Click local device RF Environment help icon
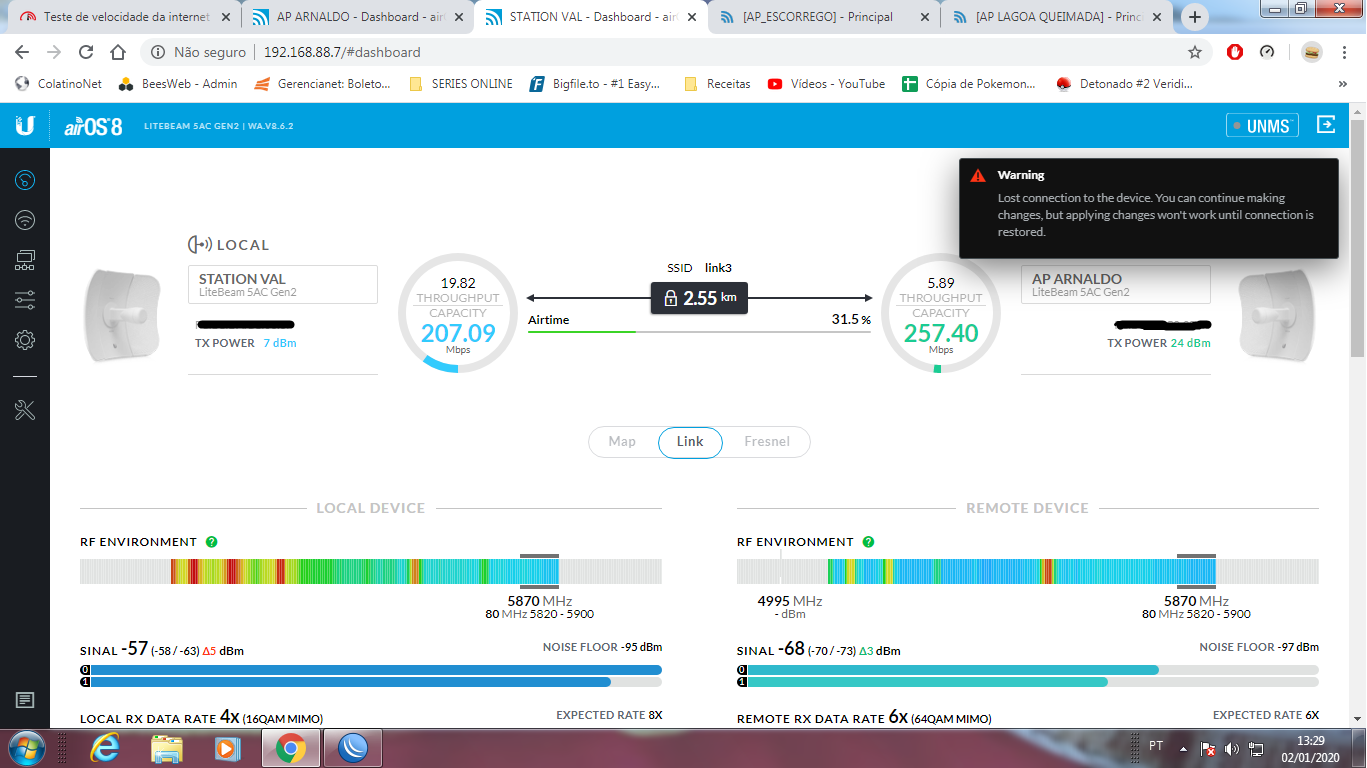The height and width of the screenshot is (768, 1367). [x=211, y=542]
